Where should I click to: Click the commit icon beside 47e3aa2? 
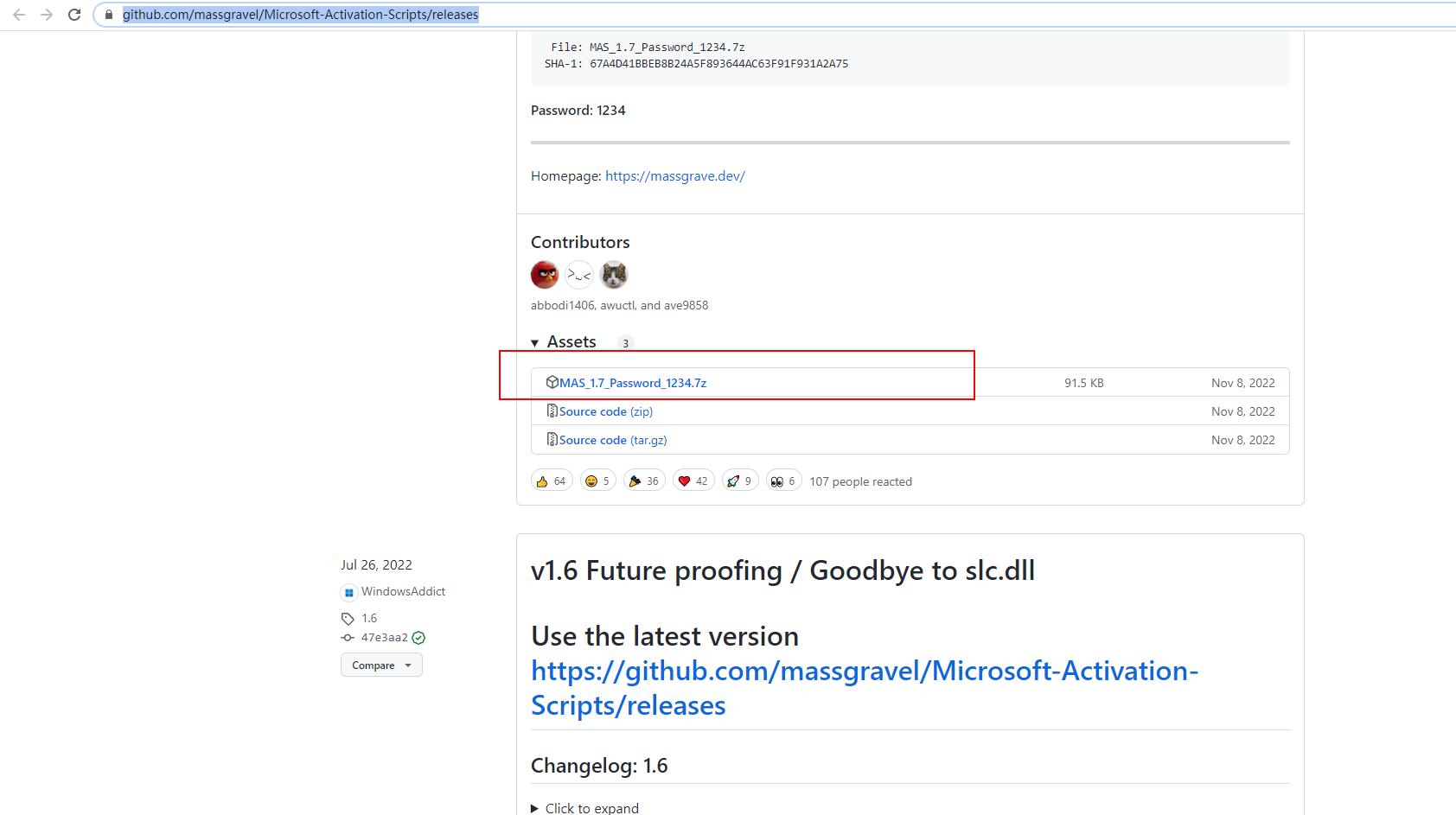[348, 638]
